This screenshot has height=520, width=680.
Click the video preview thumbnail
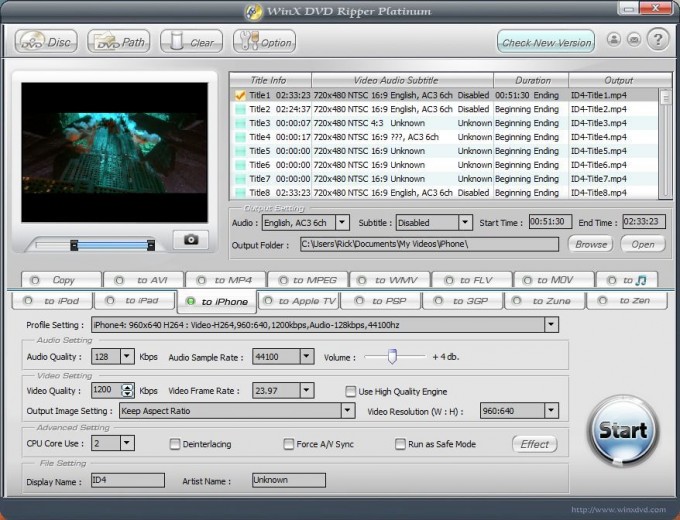point(114,152)
